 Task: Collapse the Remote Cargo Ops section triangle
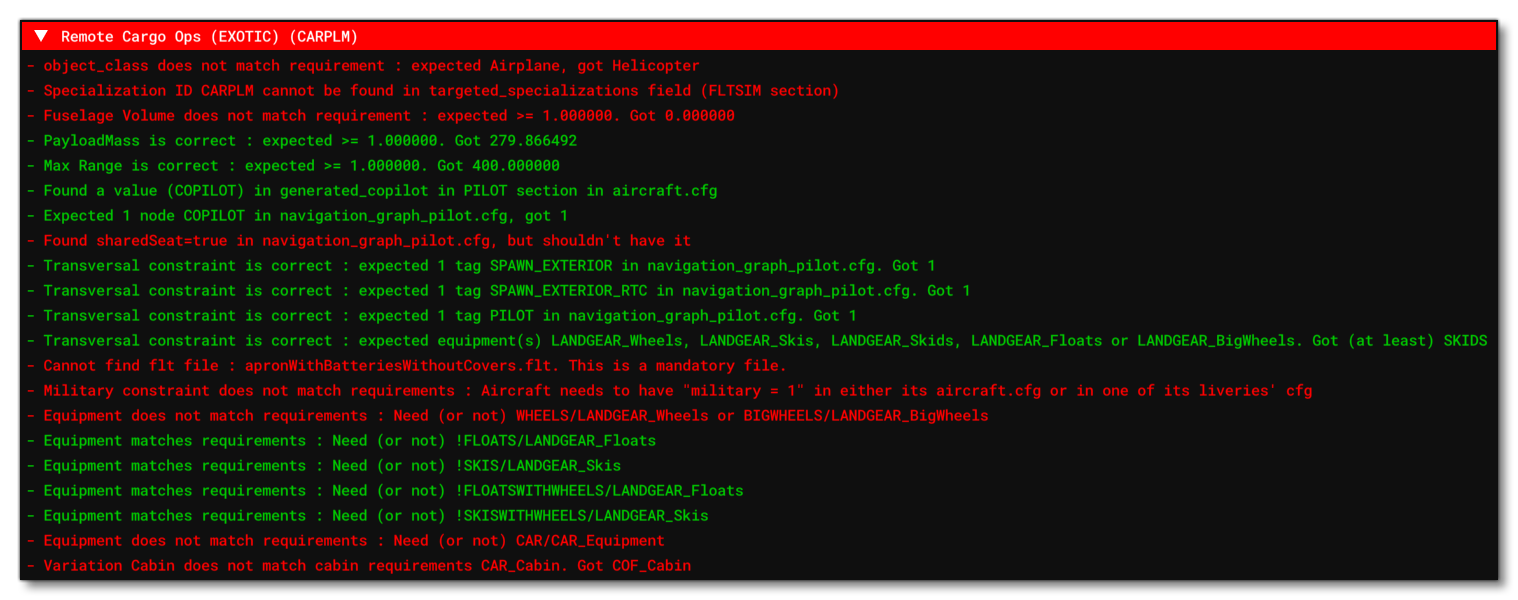(40, 36)
